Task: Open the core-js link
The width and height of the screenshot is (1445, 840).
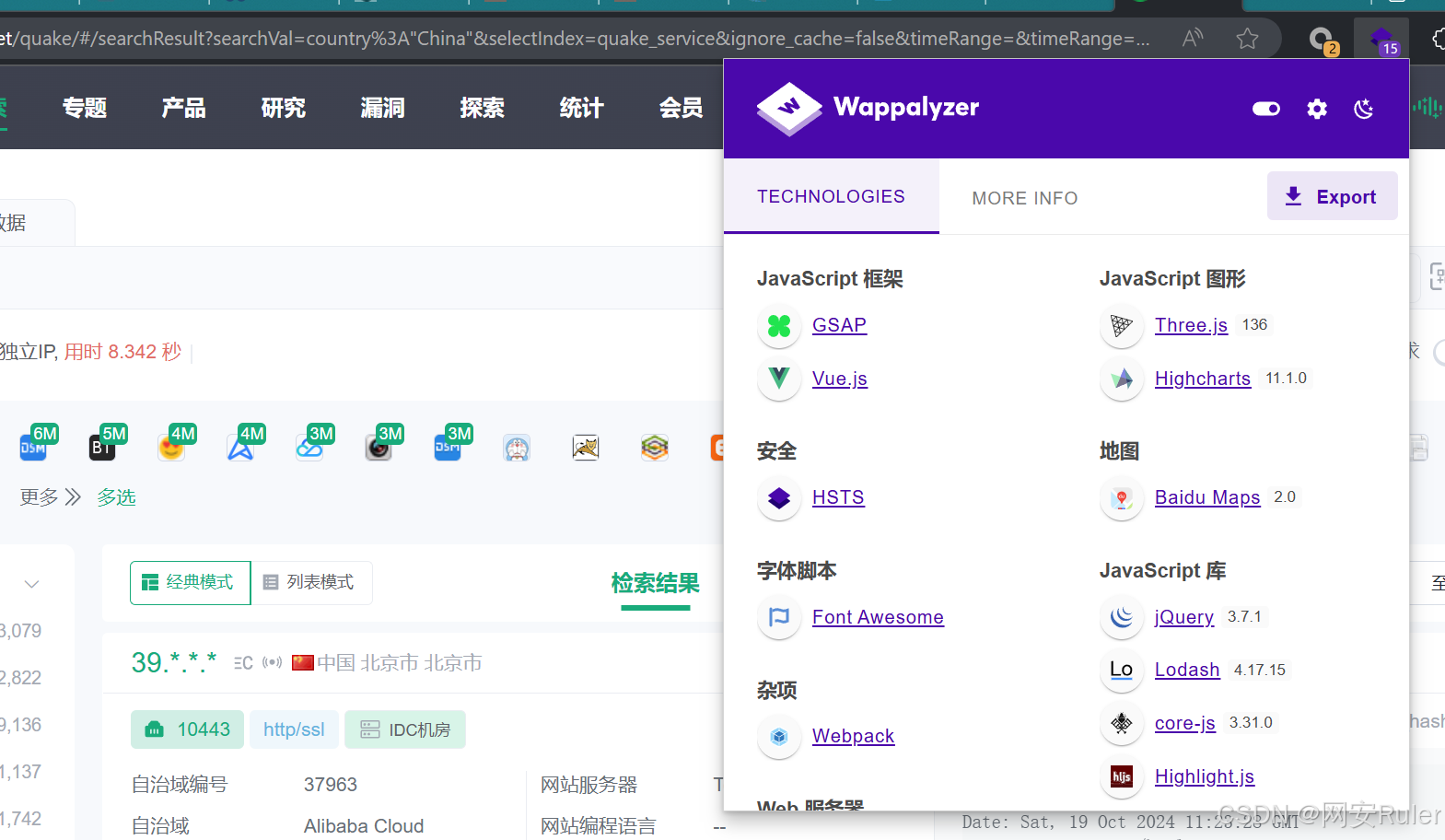Action: (1185, 723)
